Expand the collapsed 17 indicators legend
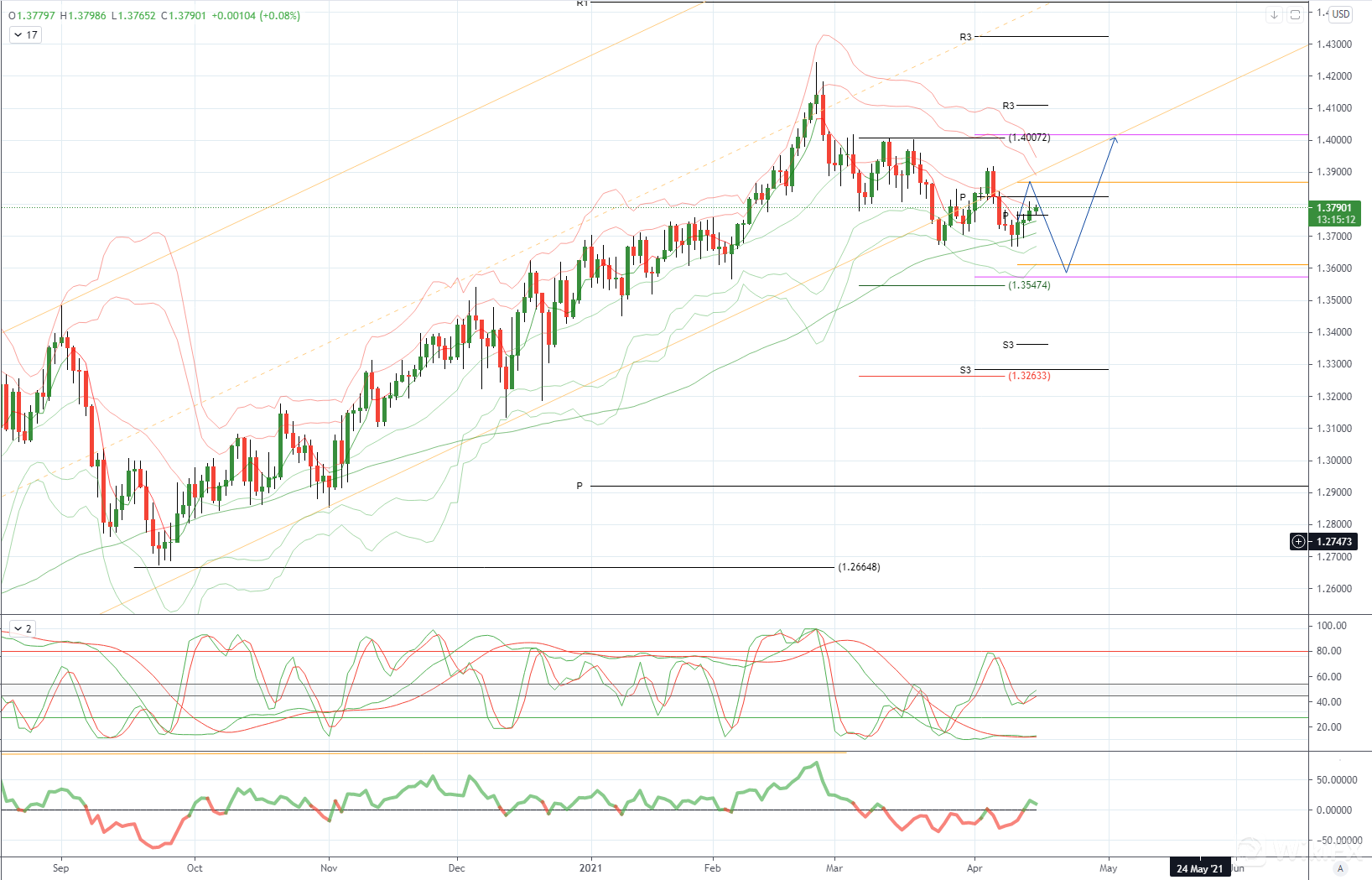 (24, 35)
